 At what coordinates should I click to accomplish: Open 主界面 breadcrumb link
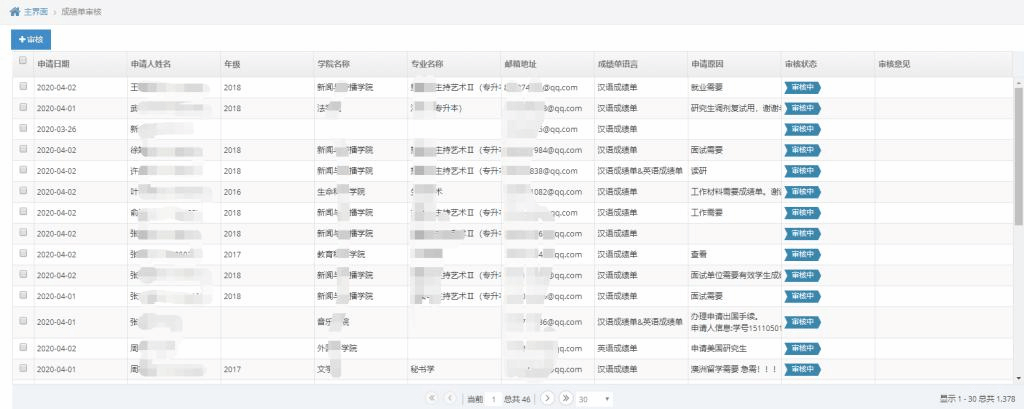(37, 11)
